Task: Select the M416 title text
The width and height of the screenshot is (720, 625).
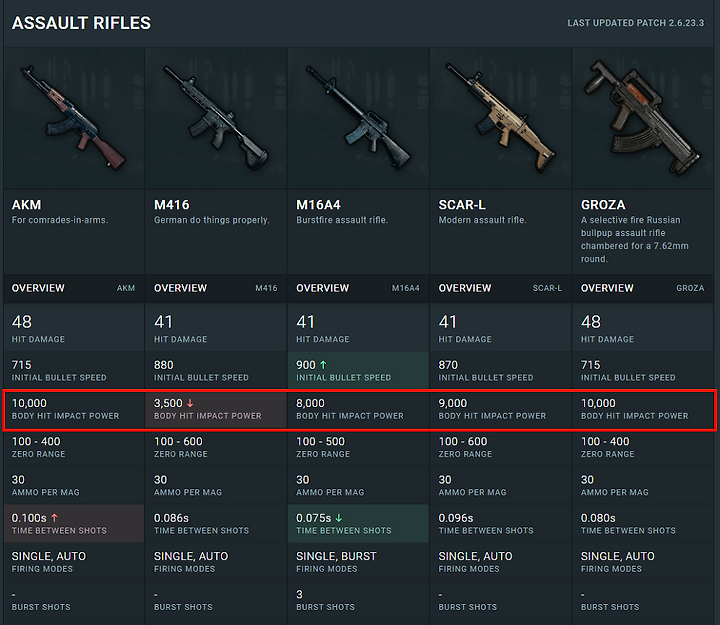Action: coord(171,205)
